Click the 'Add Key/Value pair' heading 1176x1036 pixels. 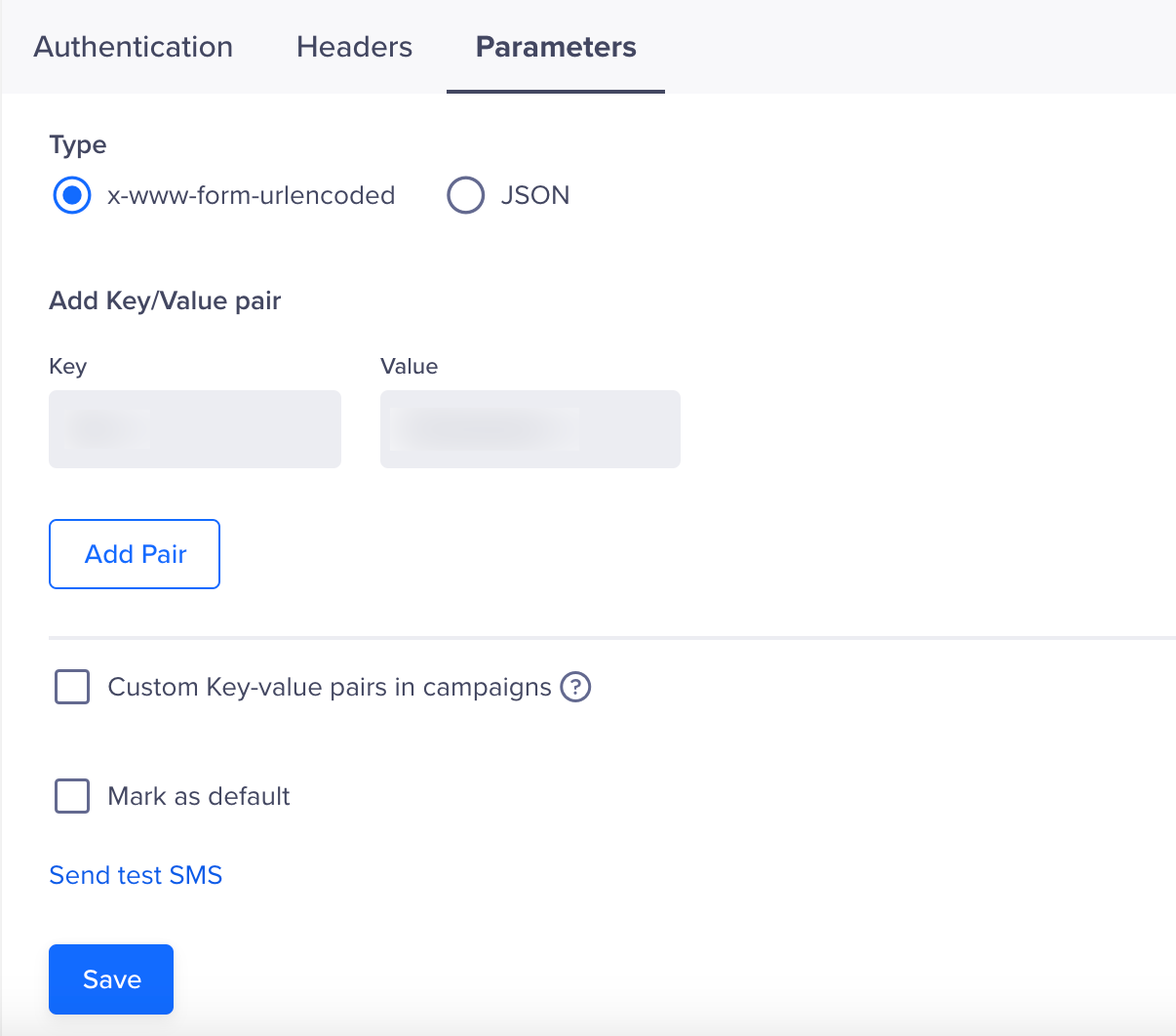click(x=165, y=300)
